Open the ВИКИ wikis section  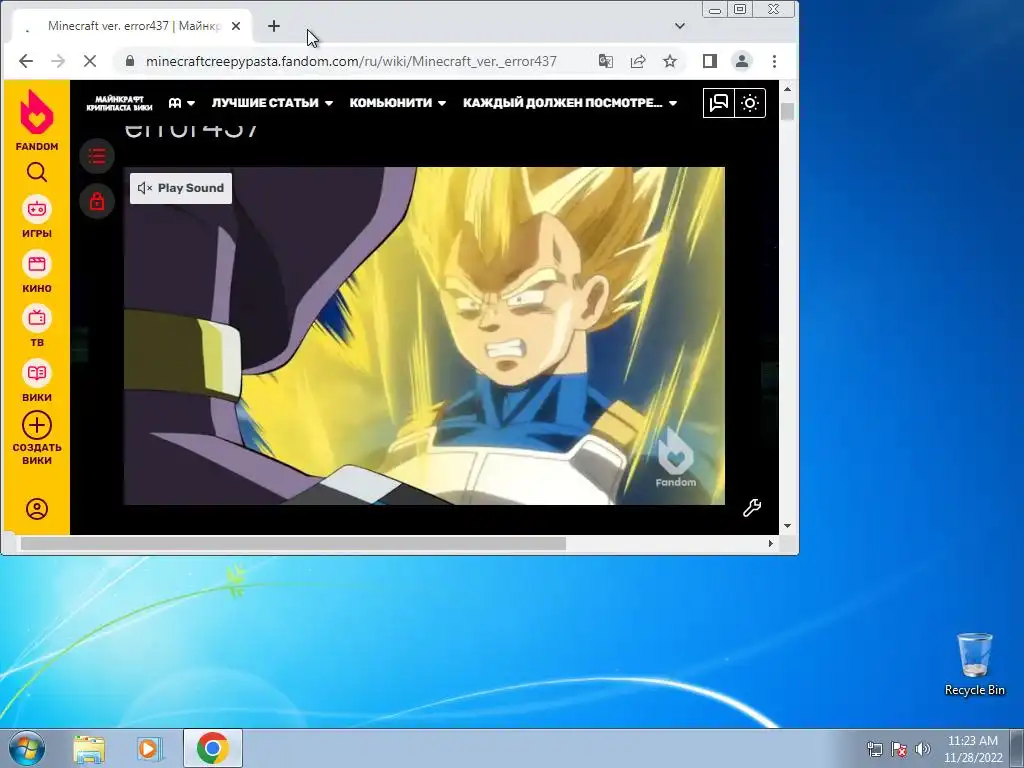[37, 381]
